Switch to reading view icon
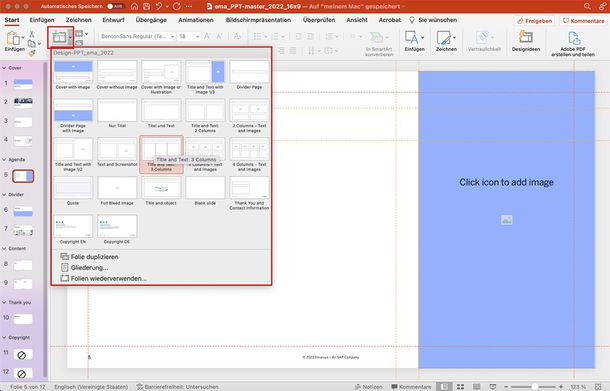 coord(477,386)
